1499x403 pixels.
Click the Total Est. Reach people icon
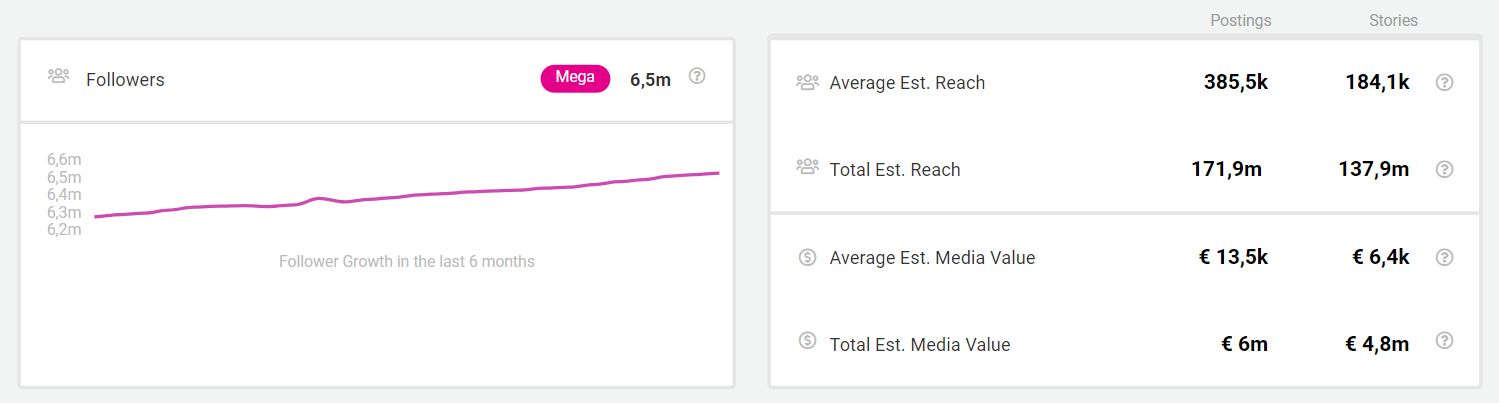click(x=807, y=167)
